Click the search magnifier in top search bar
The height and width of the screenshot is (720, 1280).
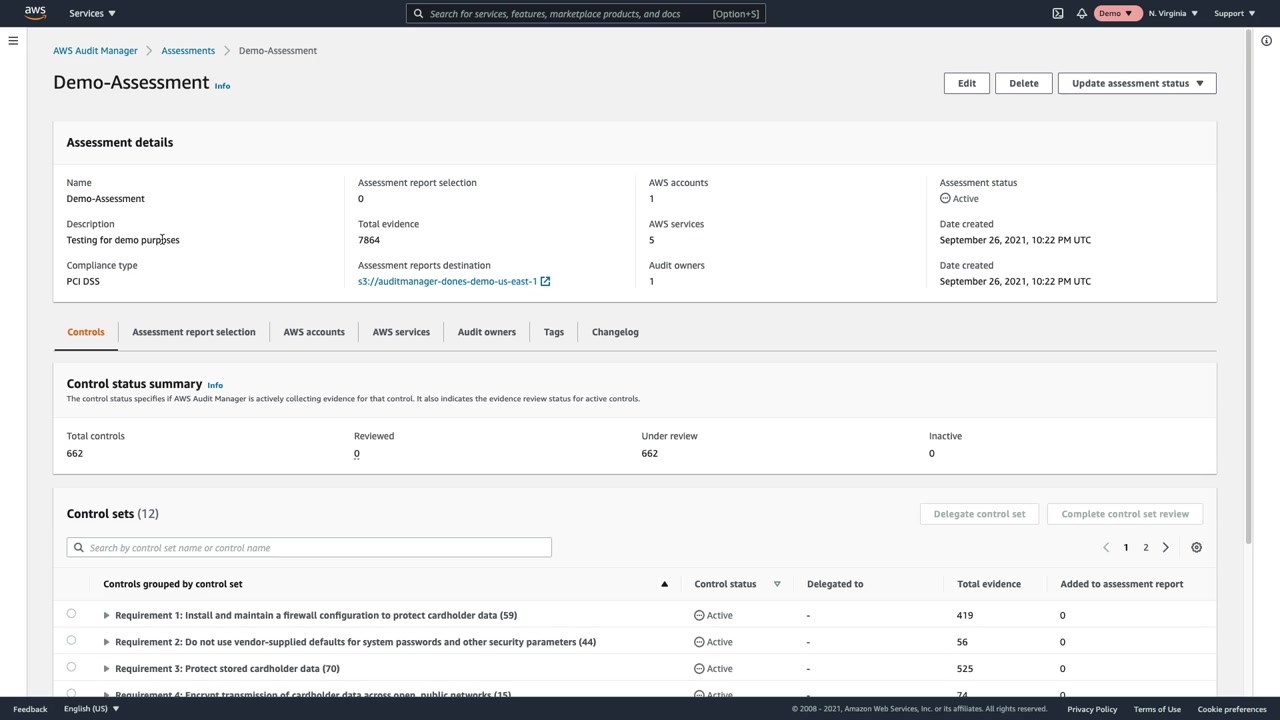418,14
